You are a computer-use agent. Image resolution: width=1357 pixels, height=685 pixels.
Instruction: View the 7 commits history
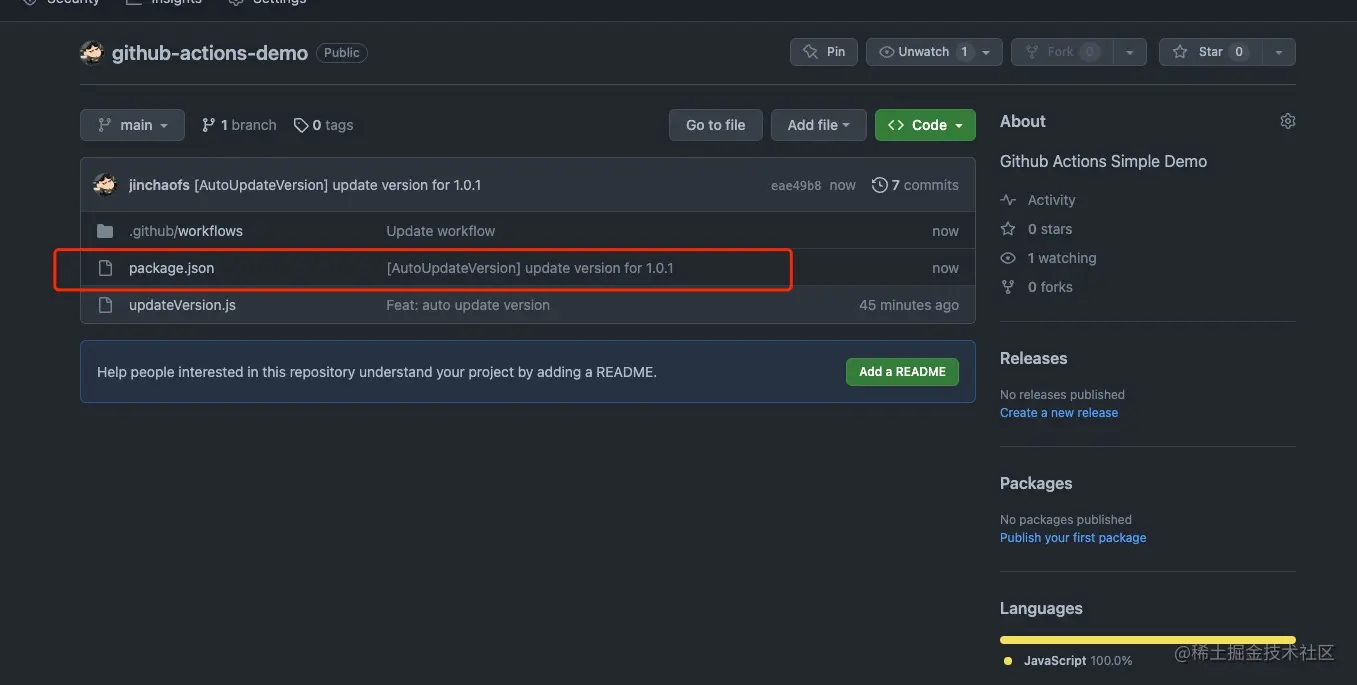click(x=915, y=185)
